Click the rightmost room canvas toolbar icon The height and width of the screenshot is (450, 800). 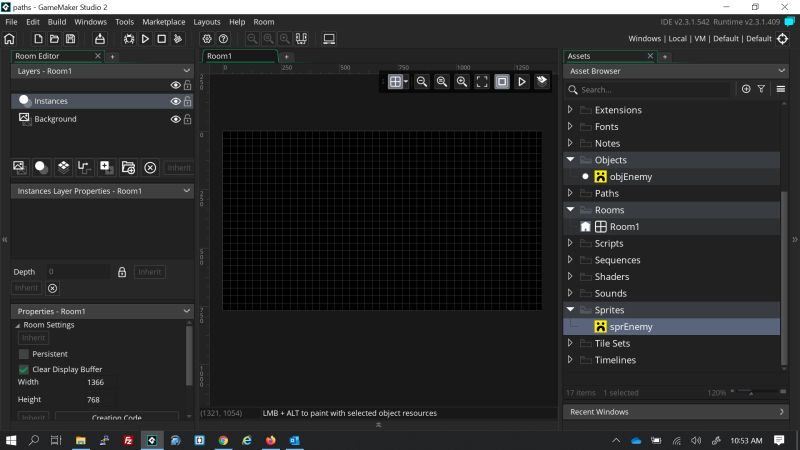(542, 81)
